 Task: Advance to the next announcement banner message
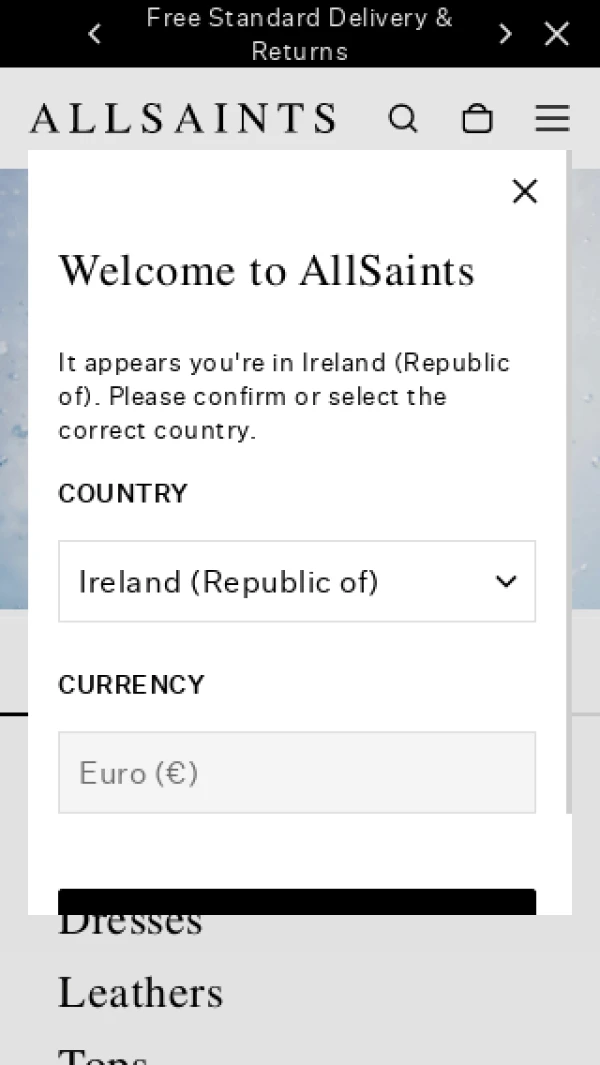[505, 33]
